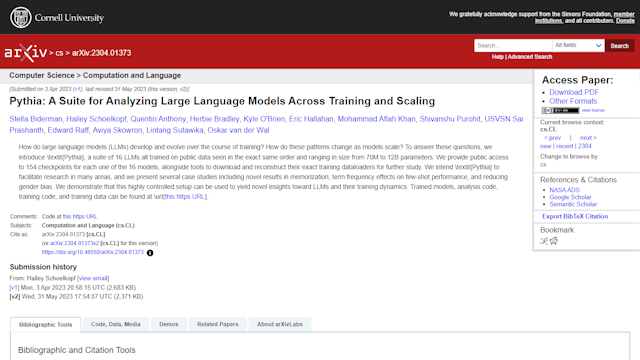Image resolution: width=640 pixels, height=360 pixels.
Task: Select the Related Papers tab
Action: click(x=218, y=324)
